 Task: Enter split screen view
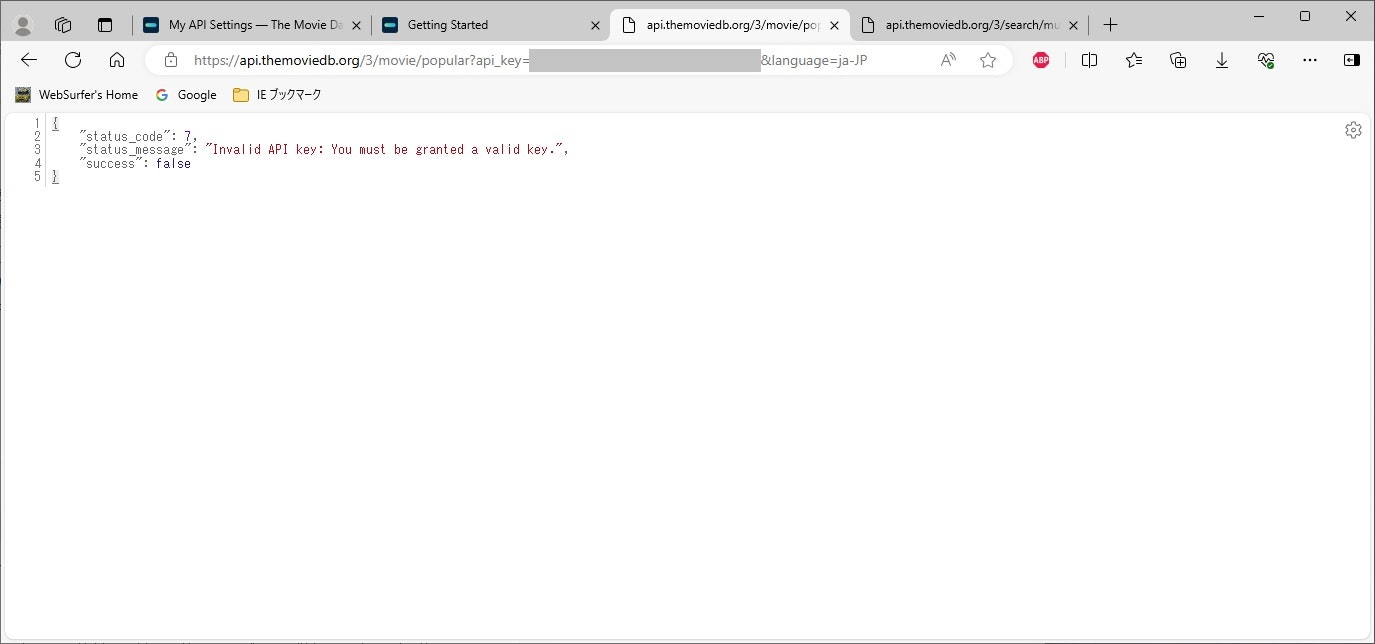1090,60
